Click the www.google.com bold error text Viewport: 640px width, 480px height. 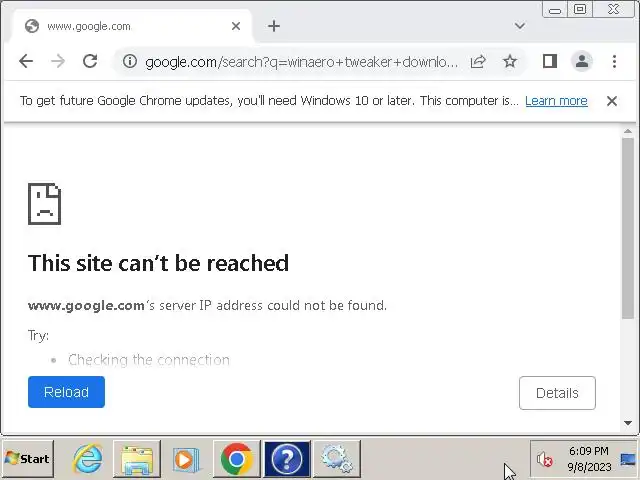tap(86, 305)
